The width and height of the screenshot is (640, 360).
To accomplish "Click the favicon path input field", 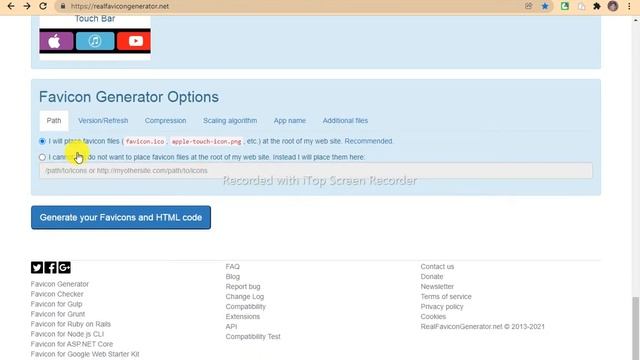I will point(316,171).
